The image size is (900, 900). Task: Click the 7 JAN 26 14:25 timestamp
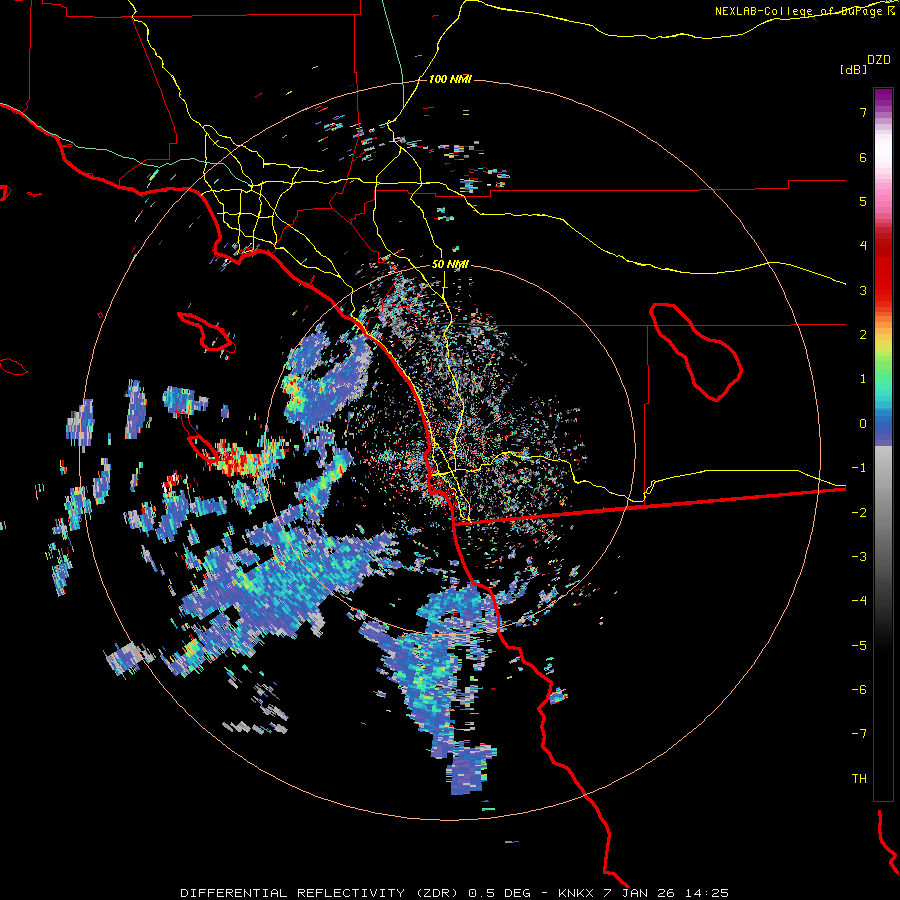pos(667,893)
